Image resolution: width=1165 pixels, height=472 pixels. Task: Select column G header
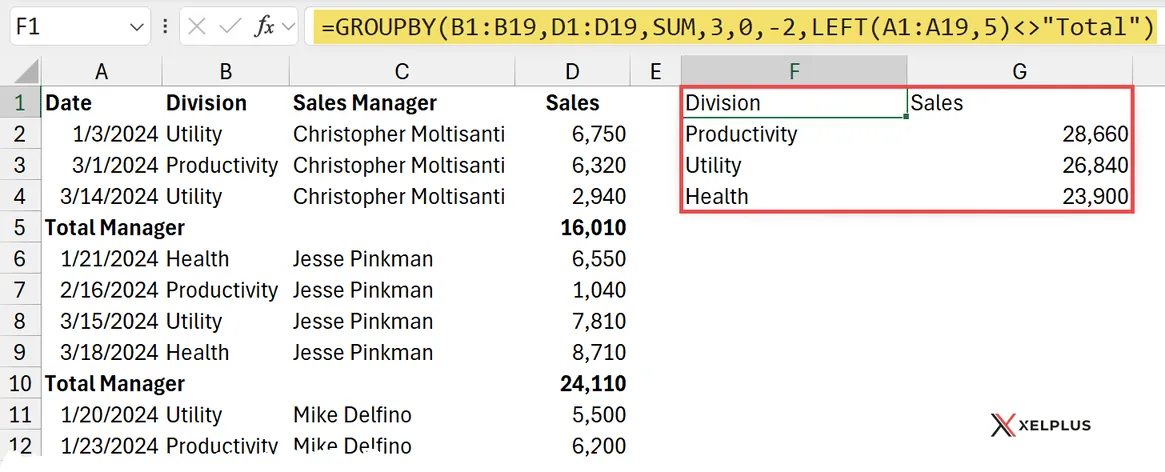click(x=1019, y=71)
